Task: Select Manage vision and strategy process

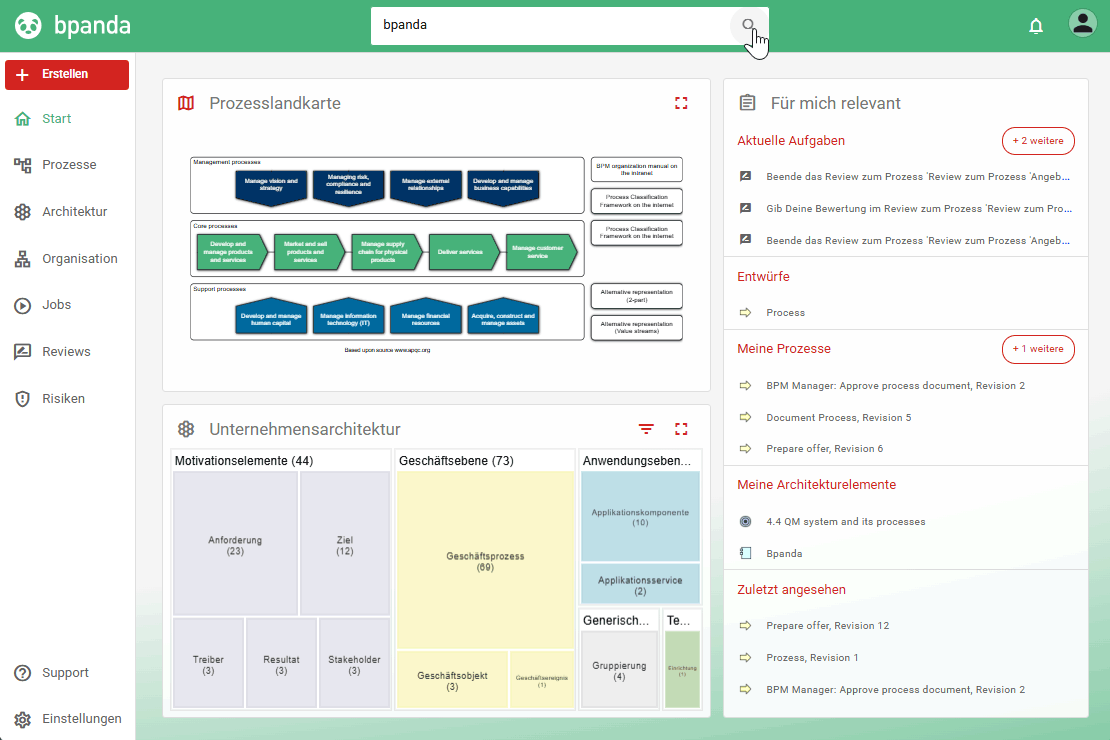Action: click(271, 186)
